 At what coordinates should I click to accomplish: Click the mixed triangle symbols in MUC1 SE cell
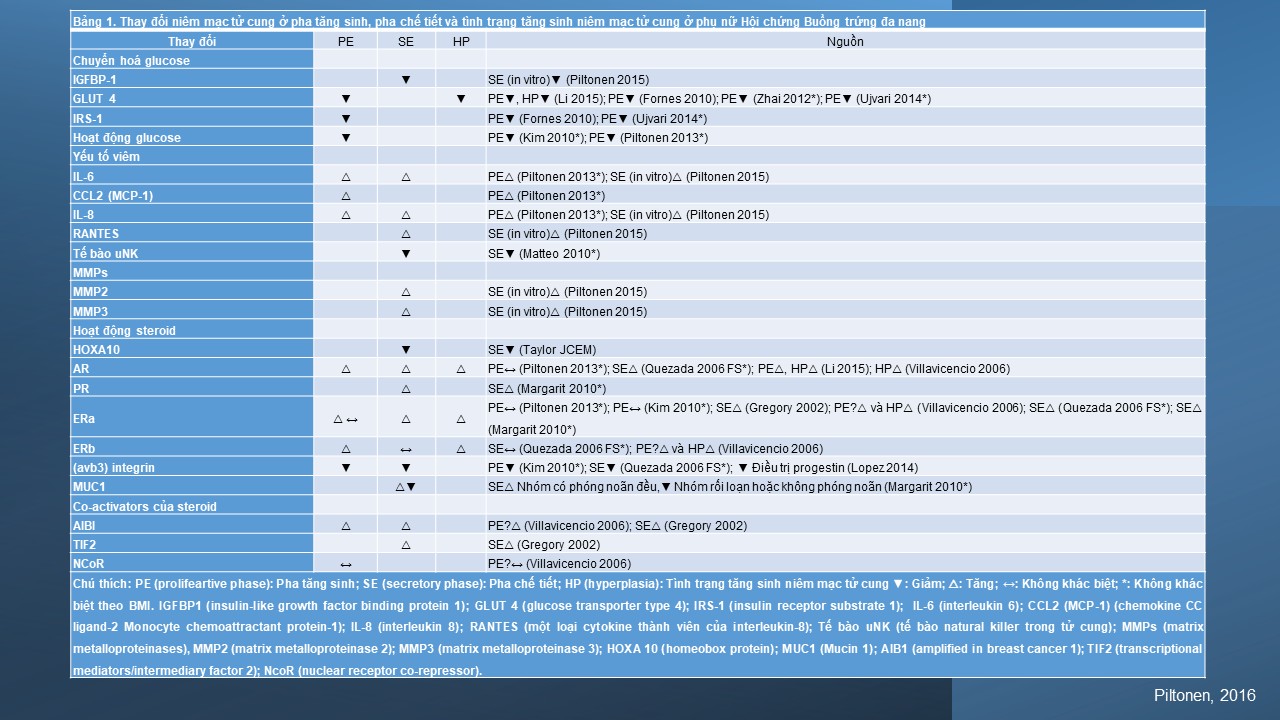click(406, 487)
